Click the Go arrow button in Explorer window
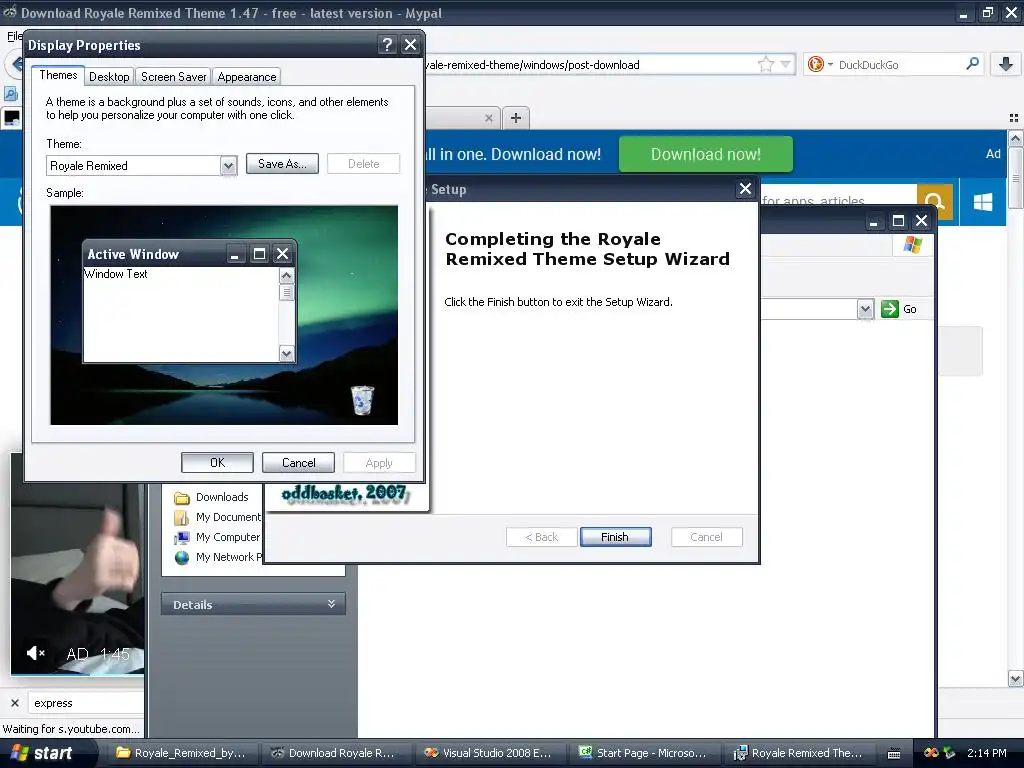Image resolution: width=1024 pixels, height=768 pixels. point(899,309)
